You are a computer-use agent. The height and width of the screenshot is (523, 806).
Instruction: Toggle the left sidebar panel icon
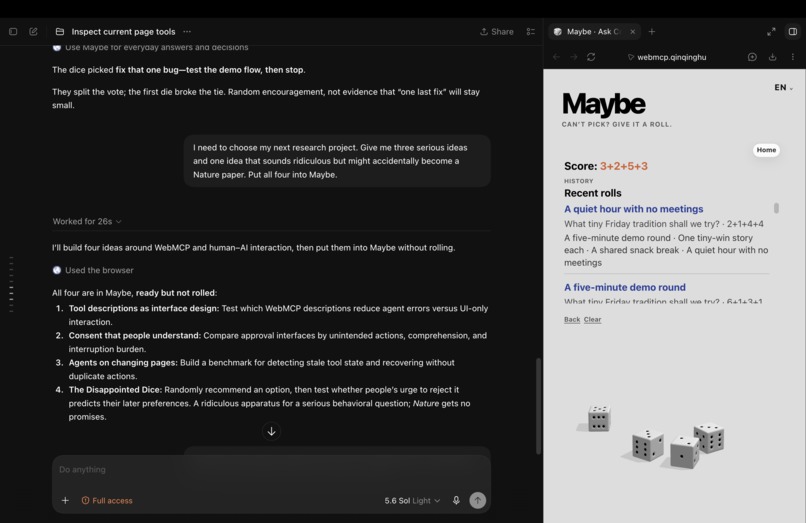(13, 31)
